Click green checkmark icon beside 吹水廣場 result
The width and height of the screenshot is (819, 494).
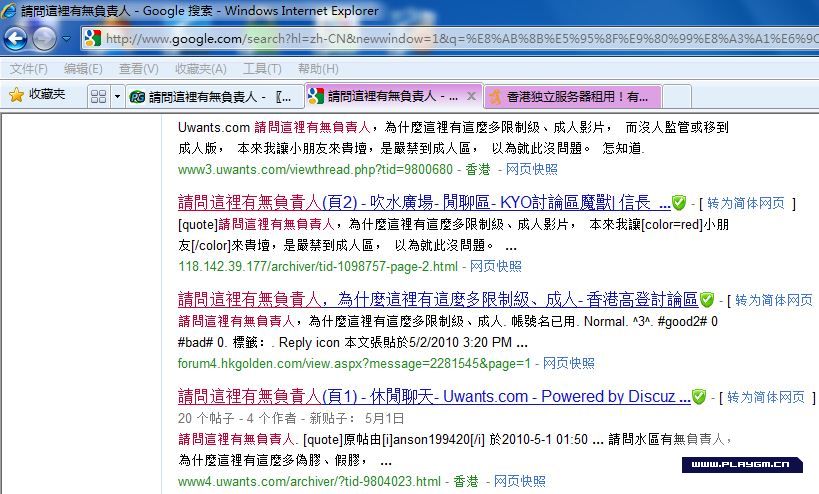coord(678,203)
